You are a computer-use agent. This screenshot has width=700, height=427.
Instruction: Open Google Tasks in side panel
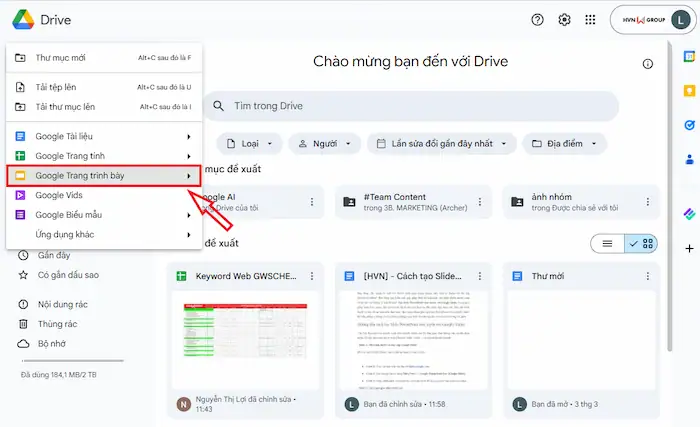click(689, 125)
